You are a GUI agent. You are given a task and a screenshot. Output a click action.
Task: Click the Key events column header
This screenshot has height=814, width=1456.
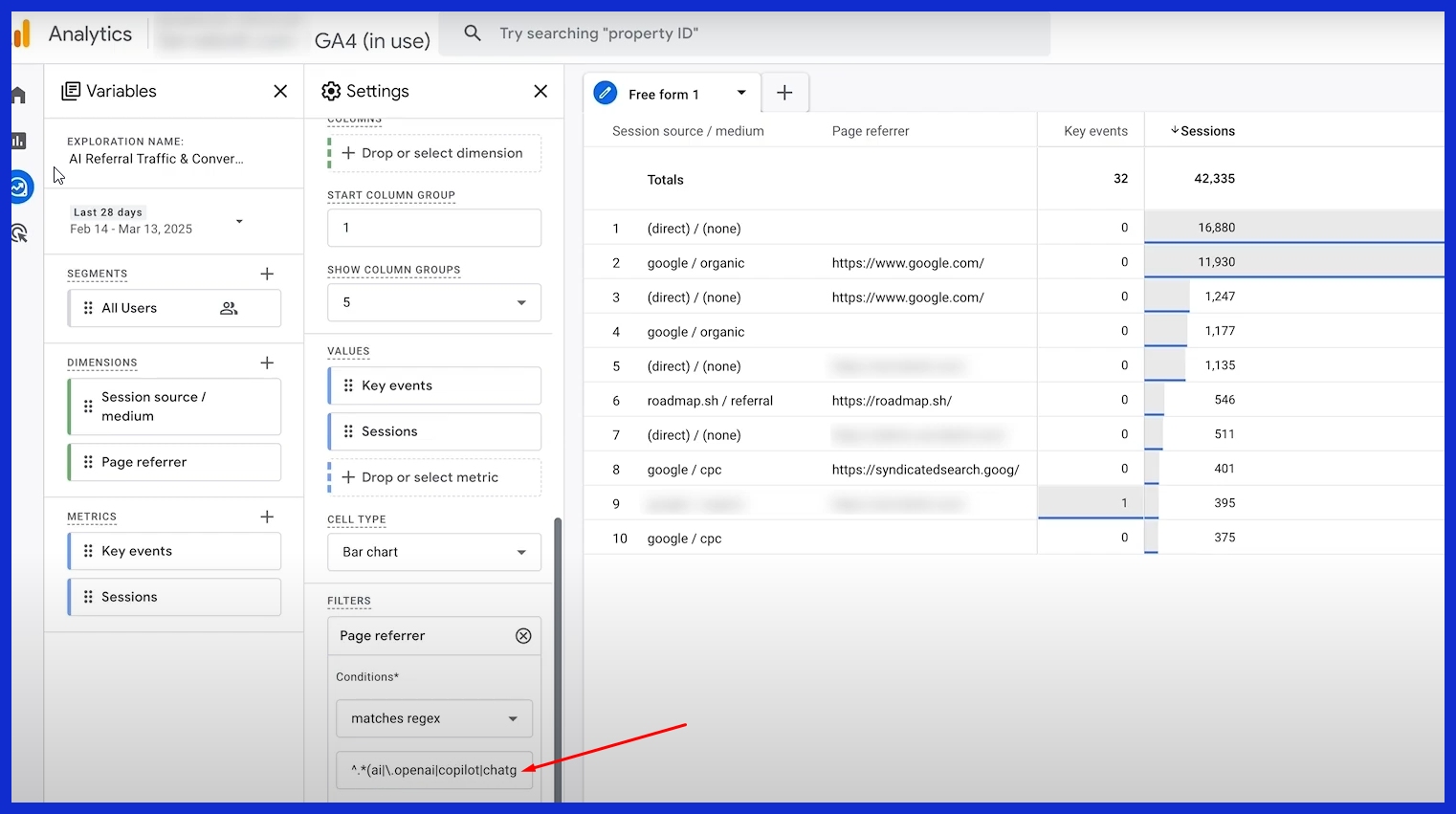[1095, 131]
